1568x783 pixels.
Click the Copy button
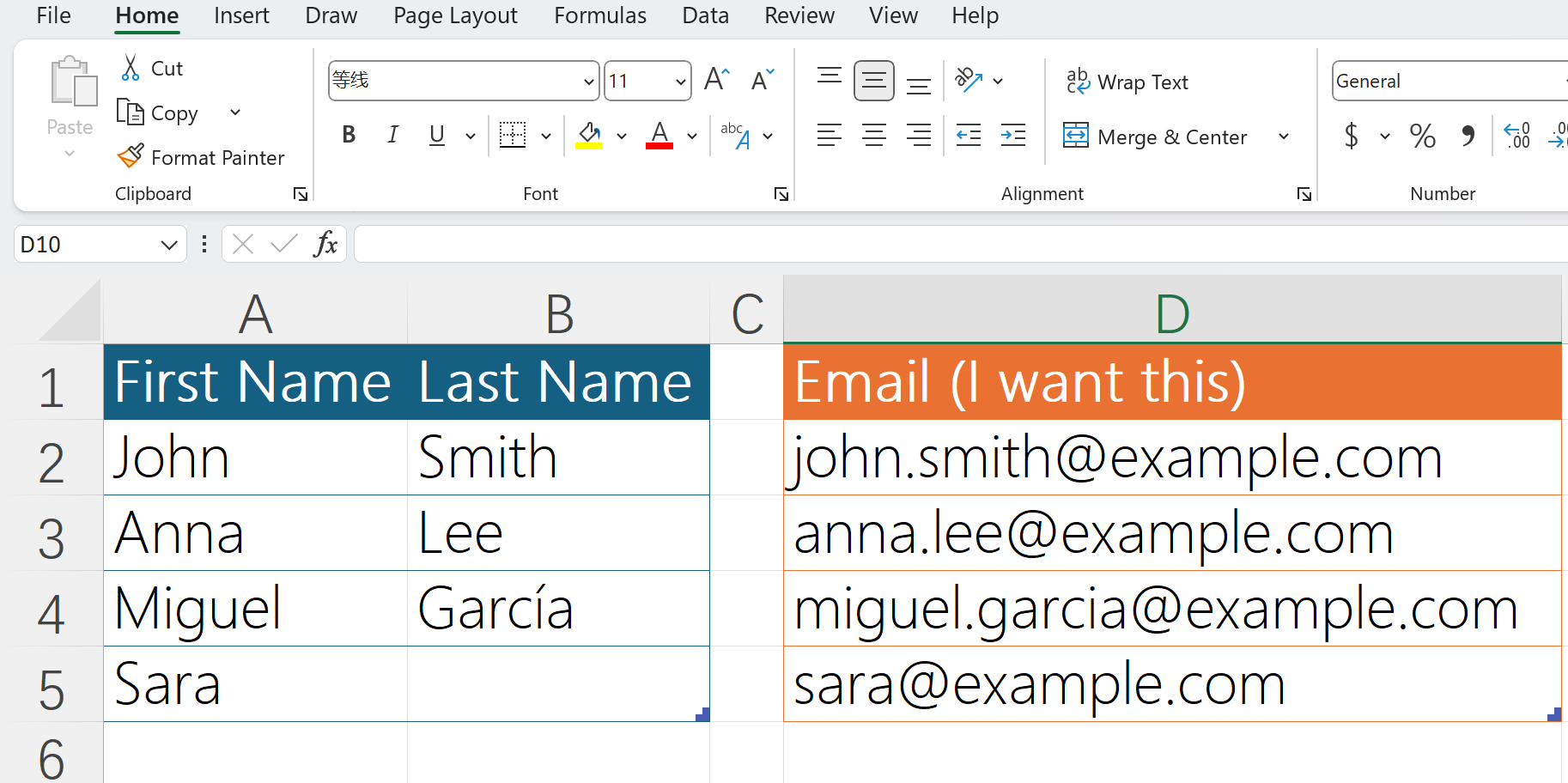(x=159, y=112)
